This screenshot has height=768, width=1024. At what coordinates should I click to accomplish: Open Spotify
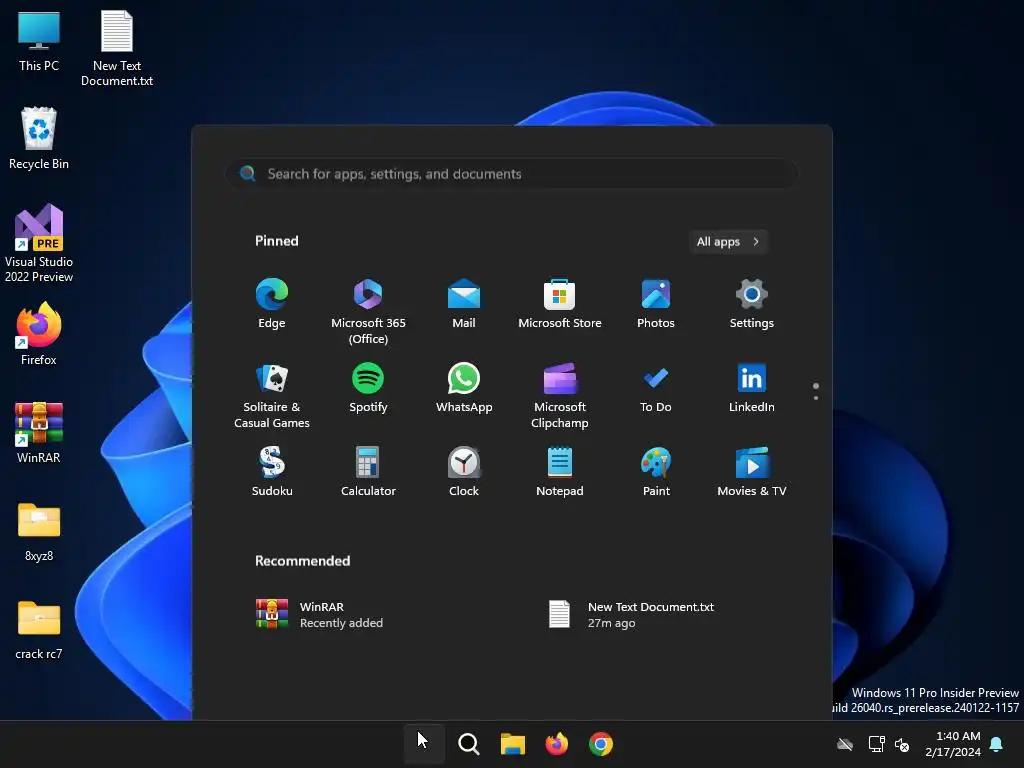coord(368,388)
